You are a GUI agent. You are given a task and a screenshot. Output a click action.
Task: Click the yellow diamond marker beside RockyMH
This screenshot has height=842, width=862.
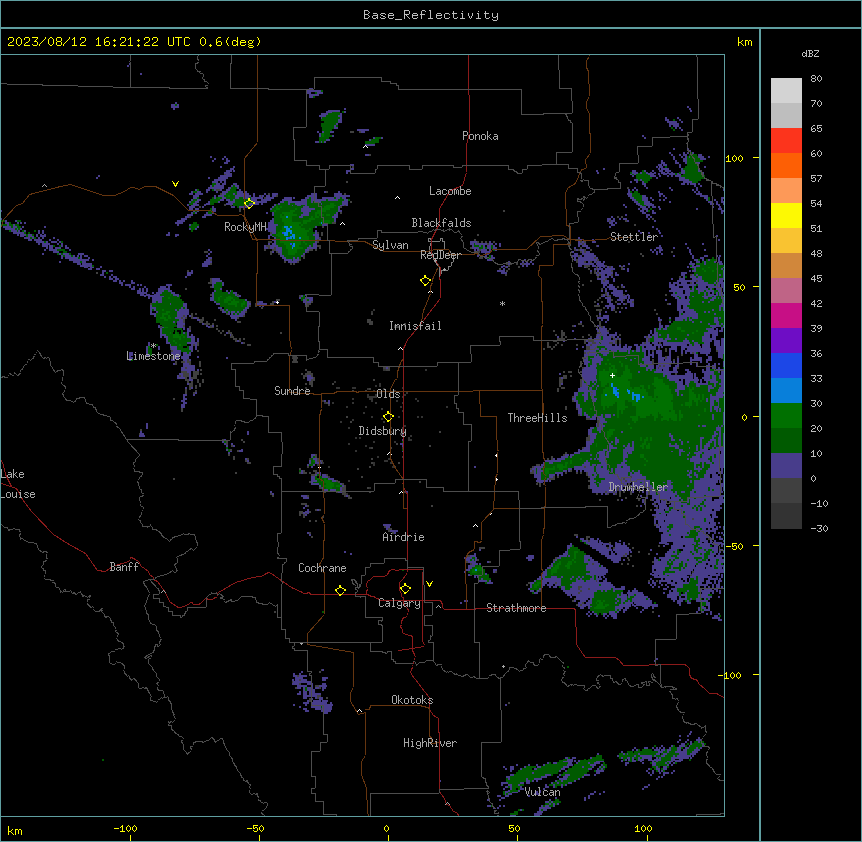coord(249,203)
